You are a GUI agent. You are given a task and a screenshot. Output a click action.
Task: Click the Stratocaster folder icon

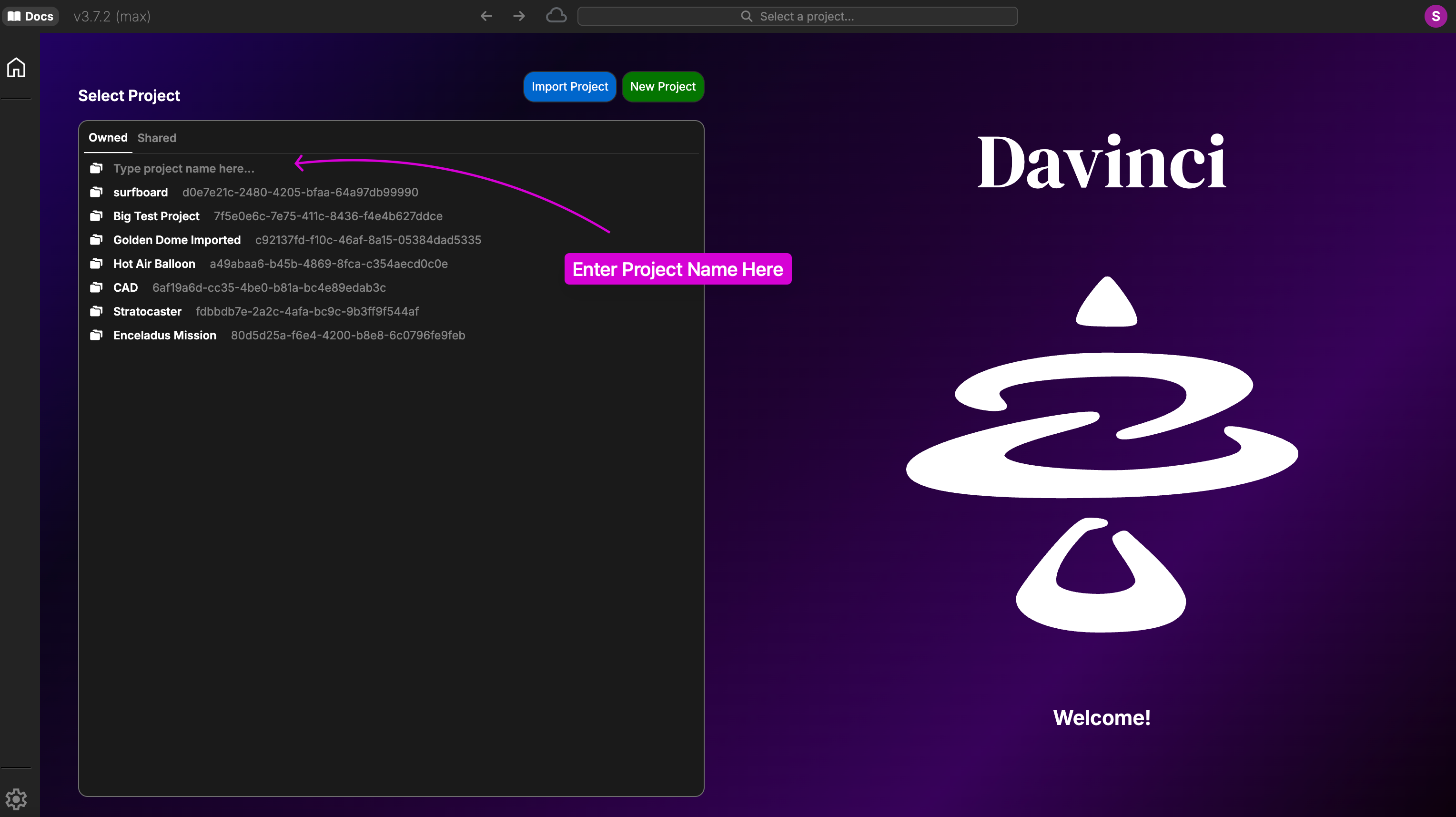96,312
